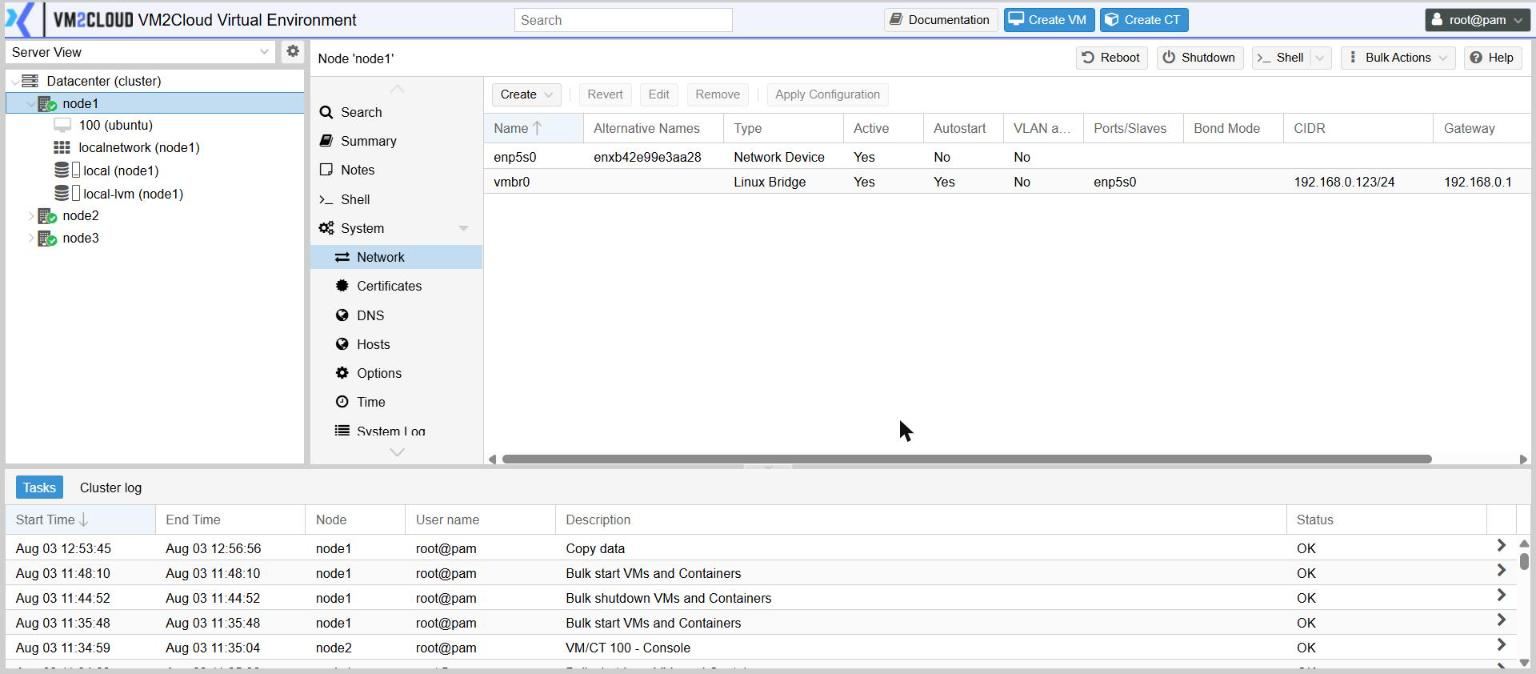Open details arrow for VM/CT 100 Console task
The width and height of the screenshot is (1536, 674).
pos(1501,644)
